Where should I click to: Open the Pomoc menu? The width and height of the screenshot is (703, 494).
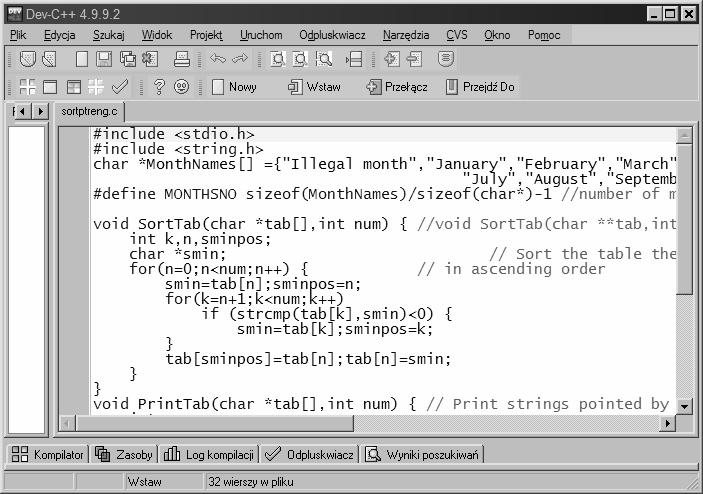544,35
